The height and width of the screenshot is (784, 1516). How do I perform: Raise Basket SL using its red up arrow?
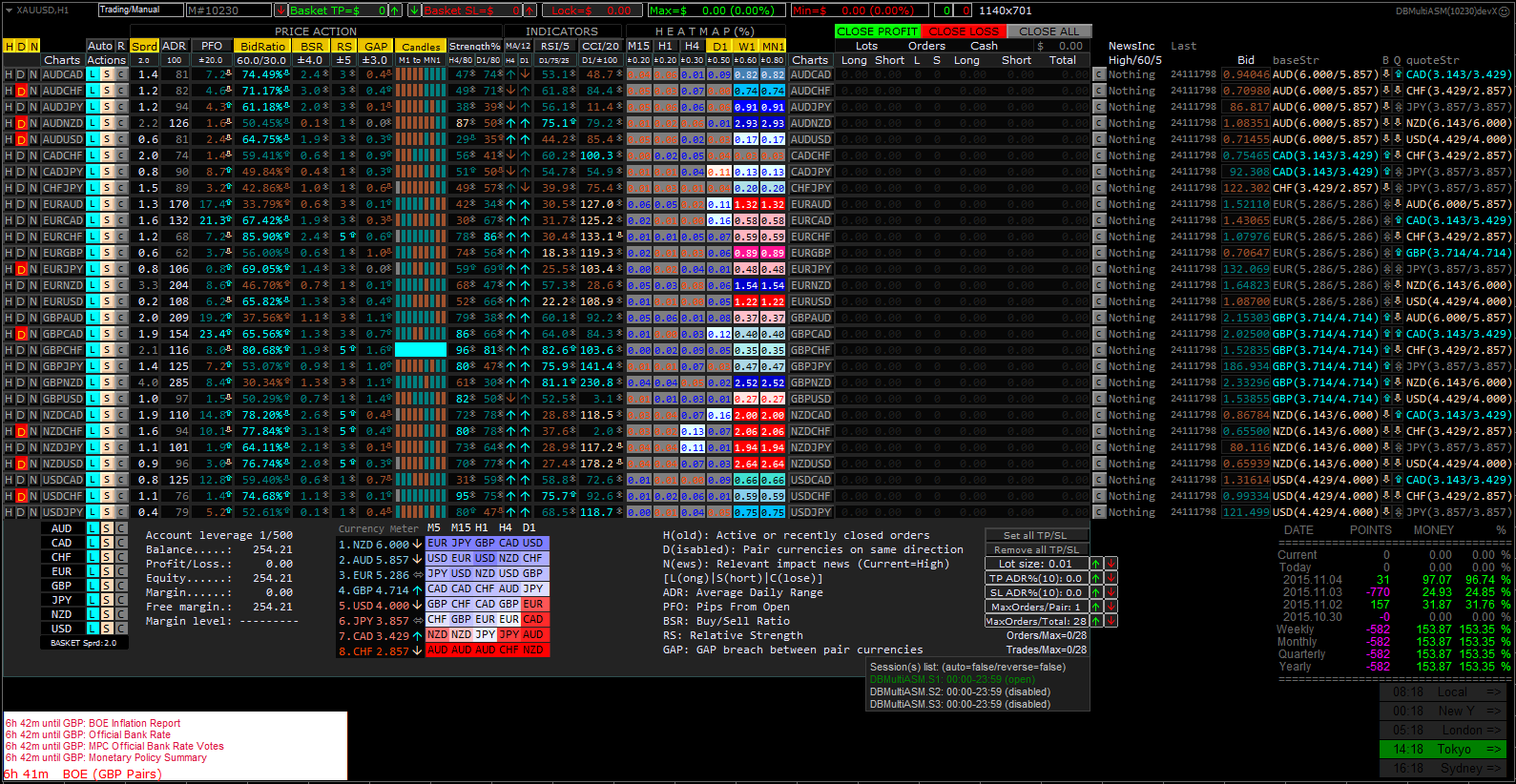click(530, 10)
